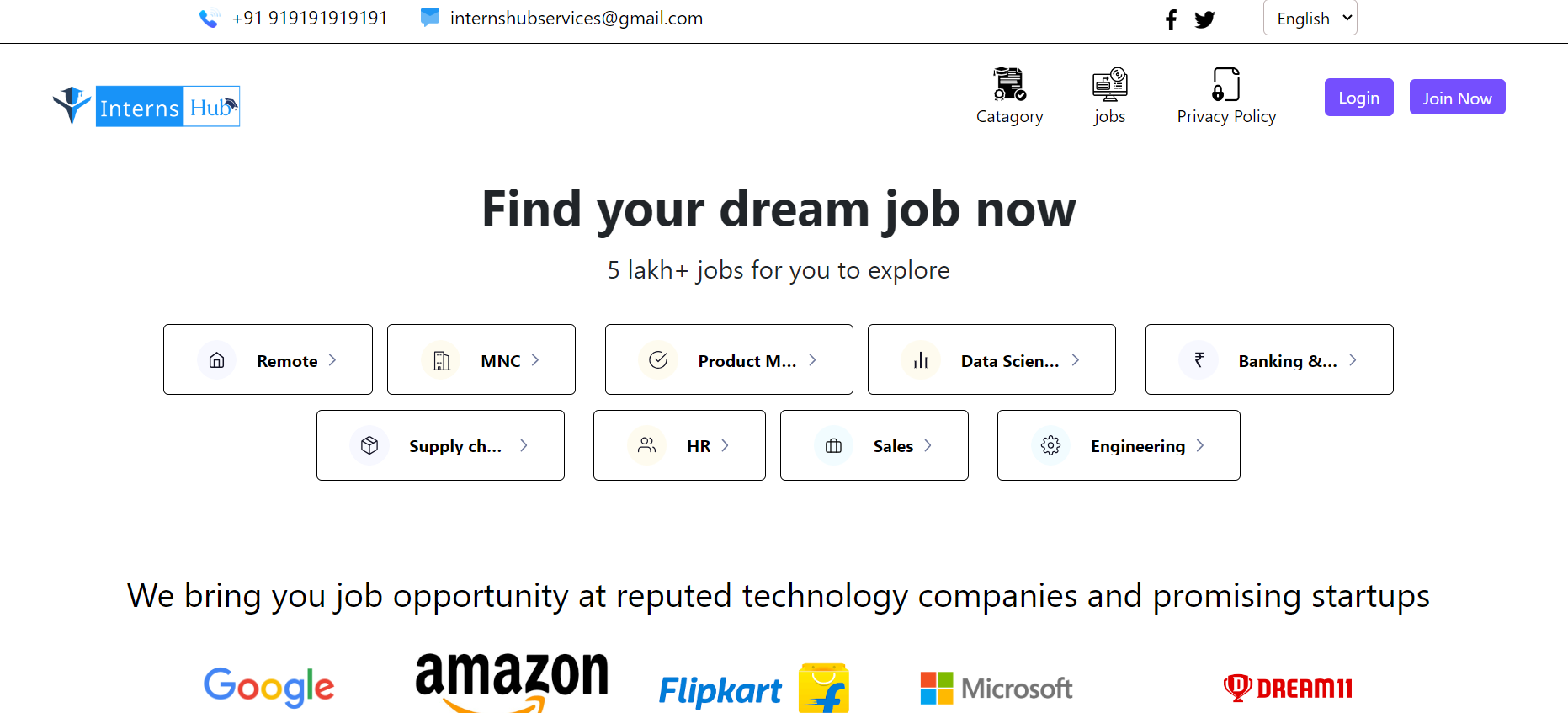Click the phone icon beside contact number
1568x713 pixels.
coord(210,18)
